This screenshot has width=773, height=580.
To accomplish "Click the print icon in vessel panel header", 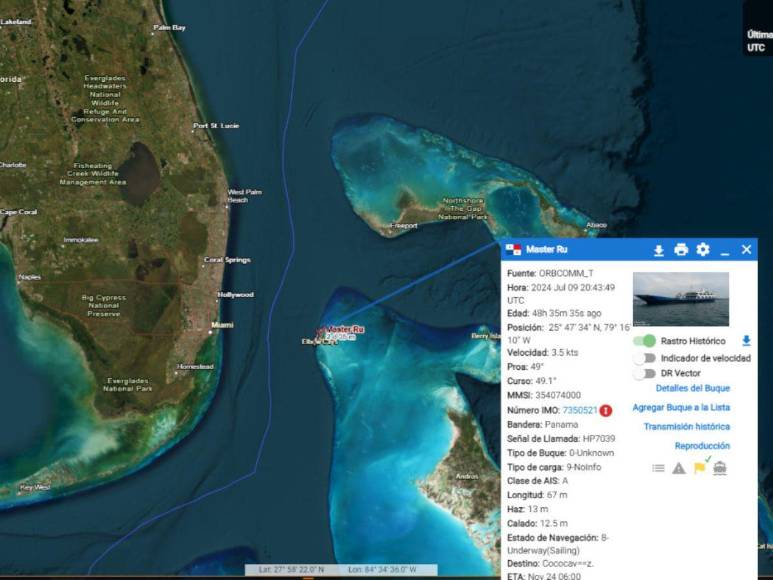I will tap(681, 250).
